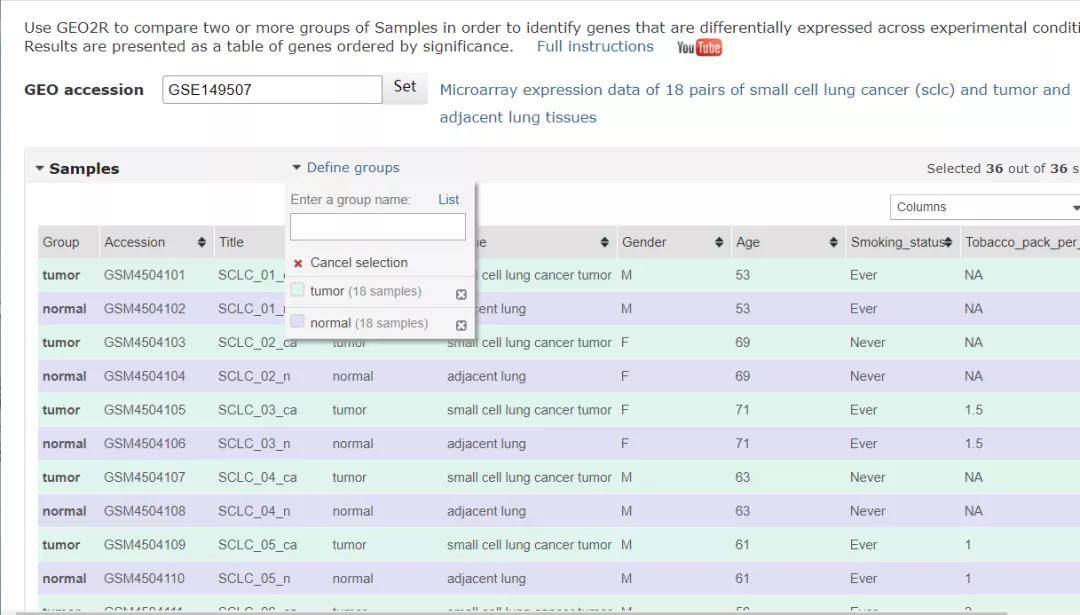Screen dimensions: 1080x615
Task: Select the tumor group color swatch
Action: point(298,290)
